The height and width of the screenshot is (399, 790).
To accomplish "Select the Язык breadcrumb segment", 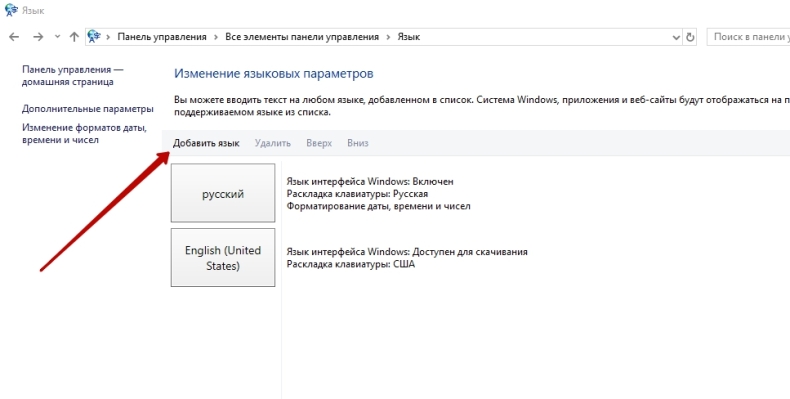I will coord(409,37).
